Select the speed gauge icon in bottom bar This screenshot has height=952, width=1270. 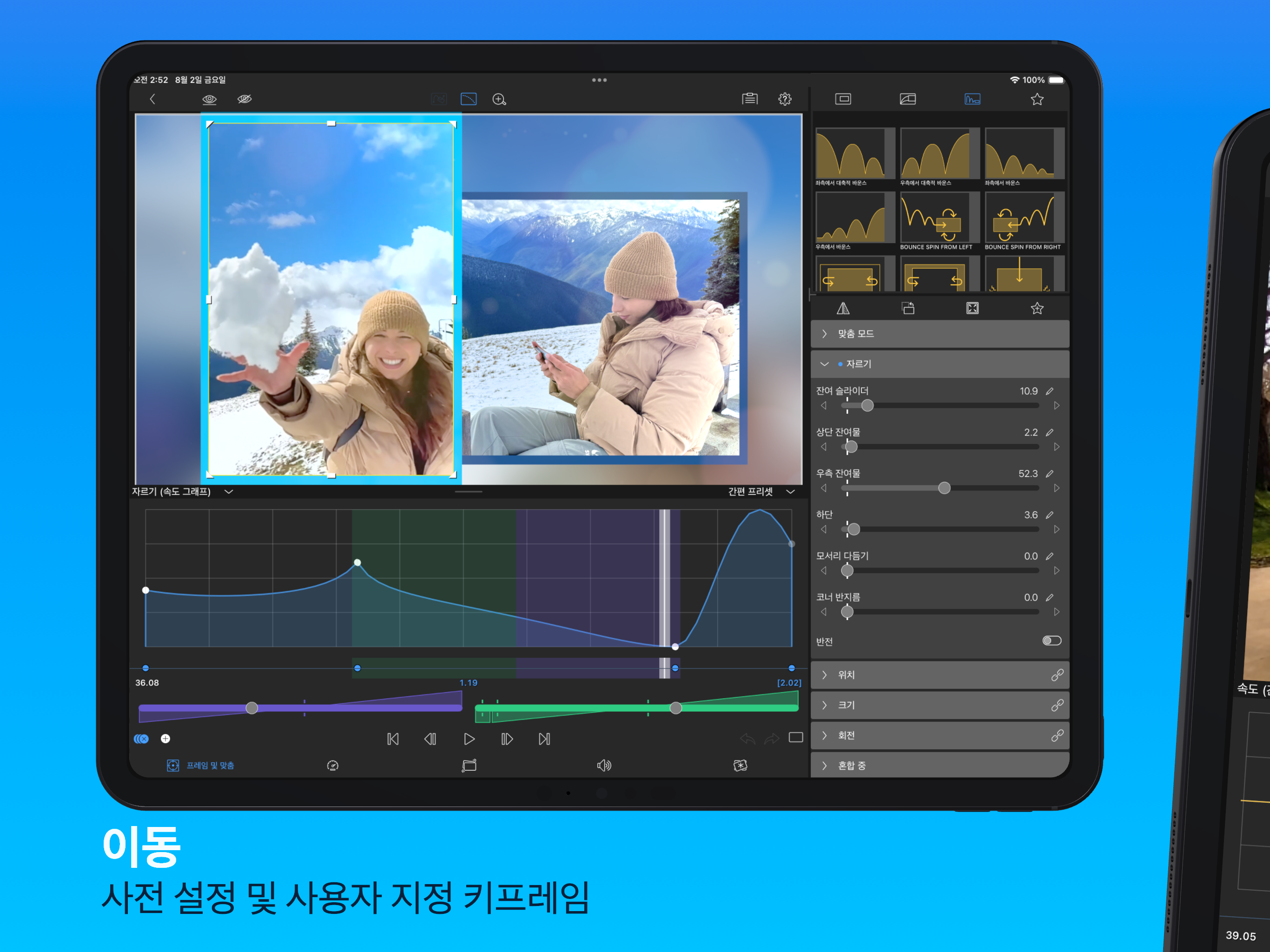[x=332, y=766]
